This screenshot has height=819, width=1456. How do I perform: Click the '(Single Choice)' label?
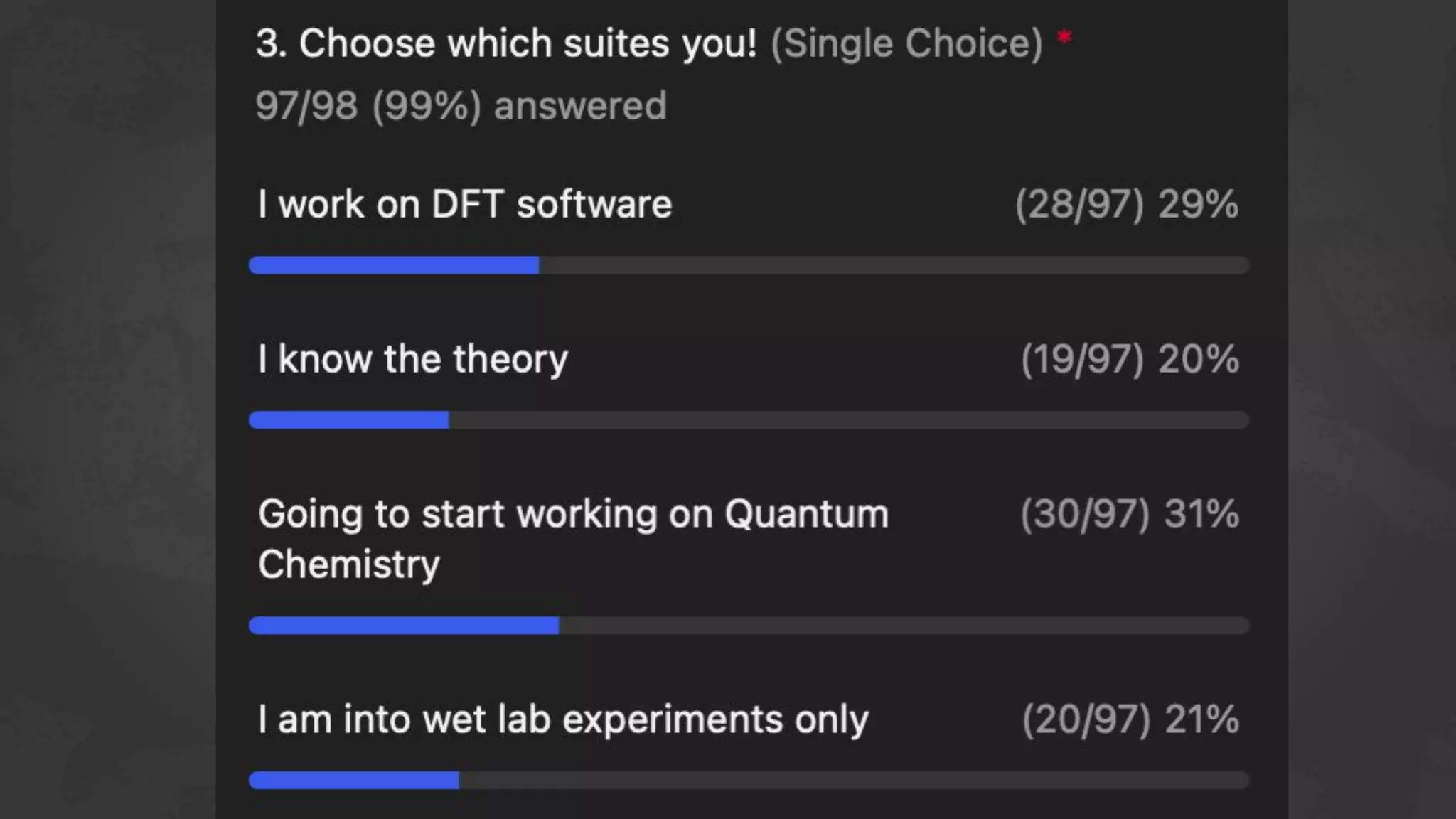[x=907, y=44]
